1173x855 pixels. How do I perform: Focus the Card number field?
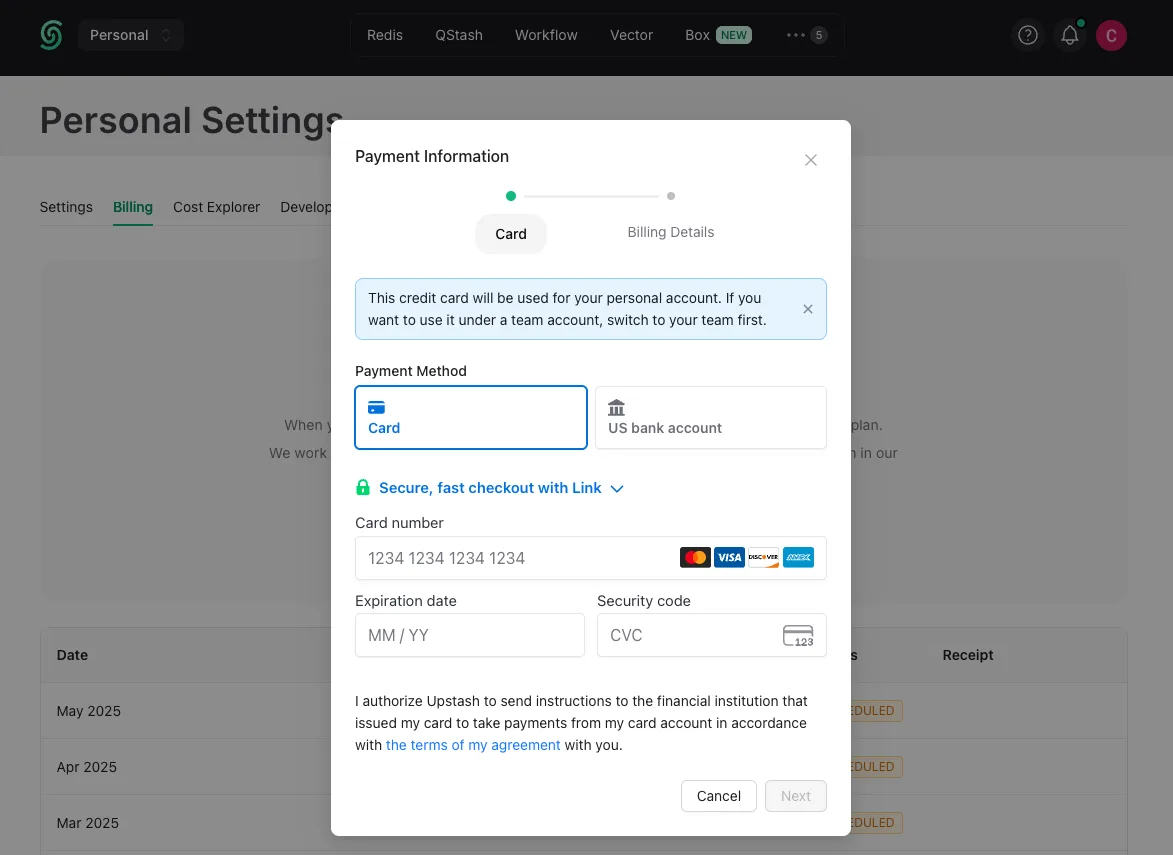tap(590, 558)
